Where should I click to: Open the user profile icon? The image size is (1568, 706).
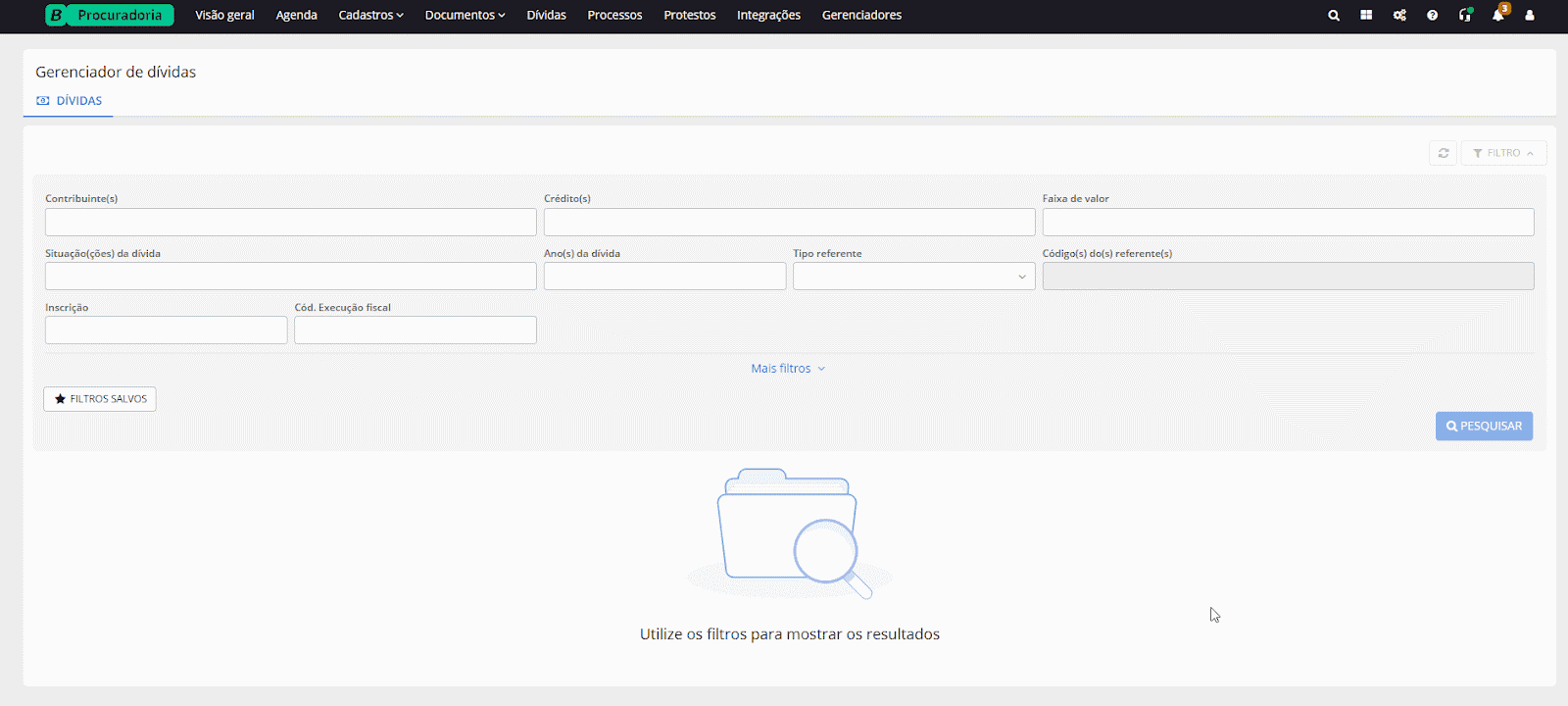pos(1530,16)
